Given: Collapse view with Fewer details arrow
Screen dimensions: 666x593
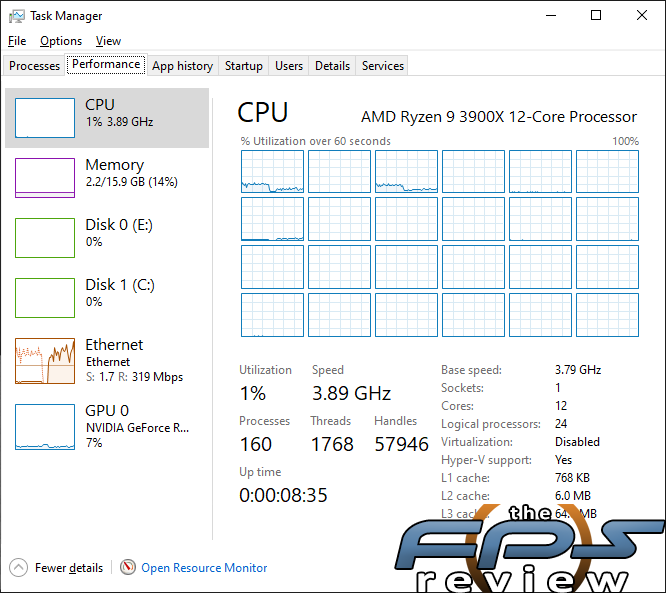Looking at the screenshot, I should pos(18,568).
